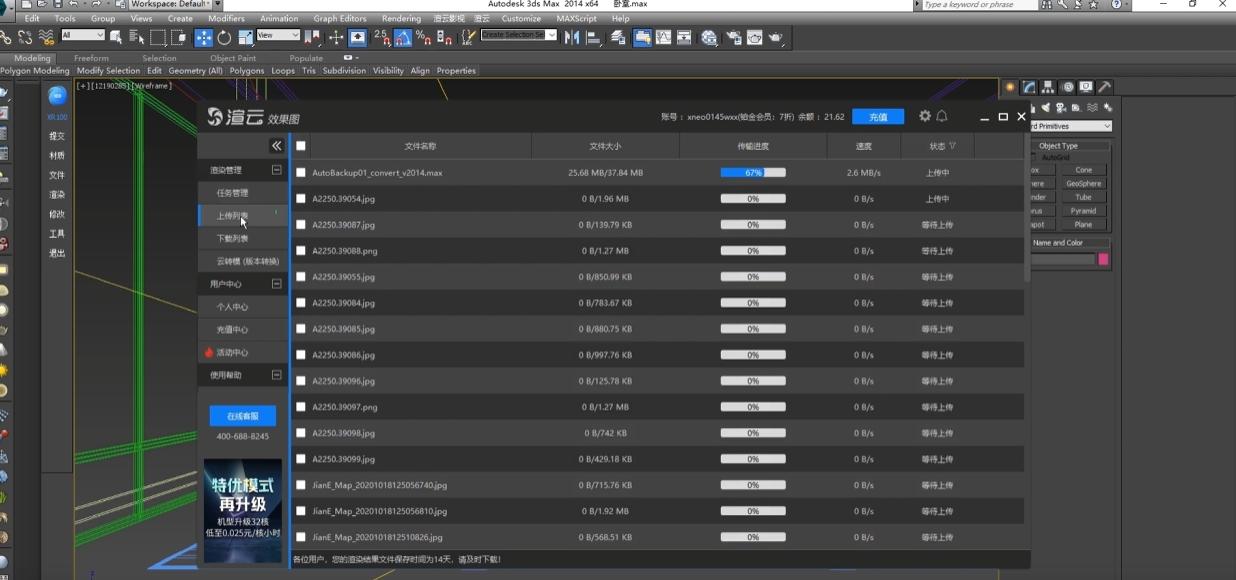
Task: Toggle the select-all checkbox in table header
Action: point(301,146)
